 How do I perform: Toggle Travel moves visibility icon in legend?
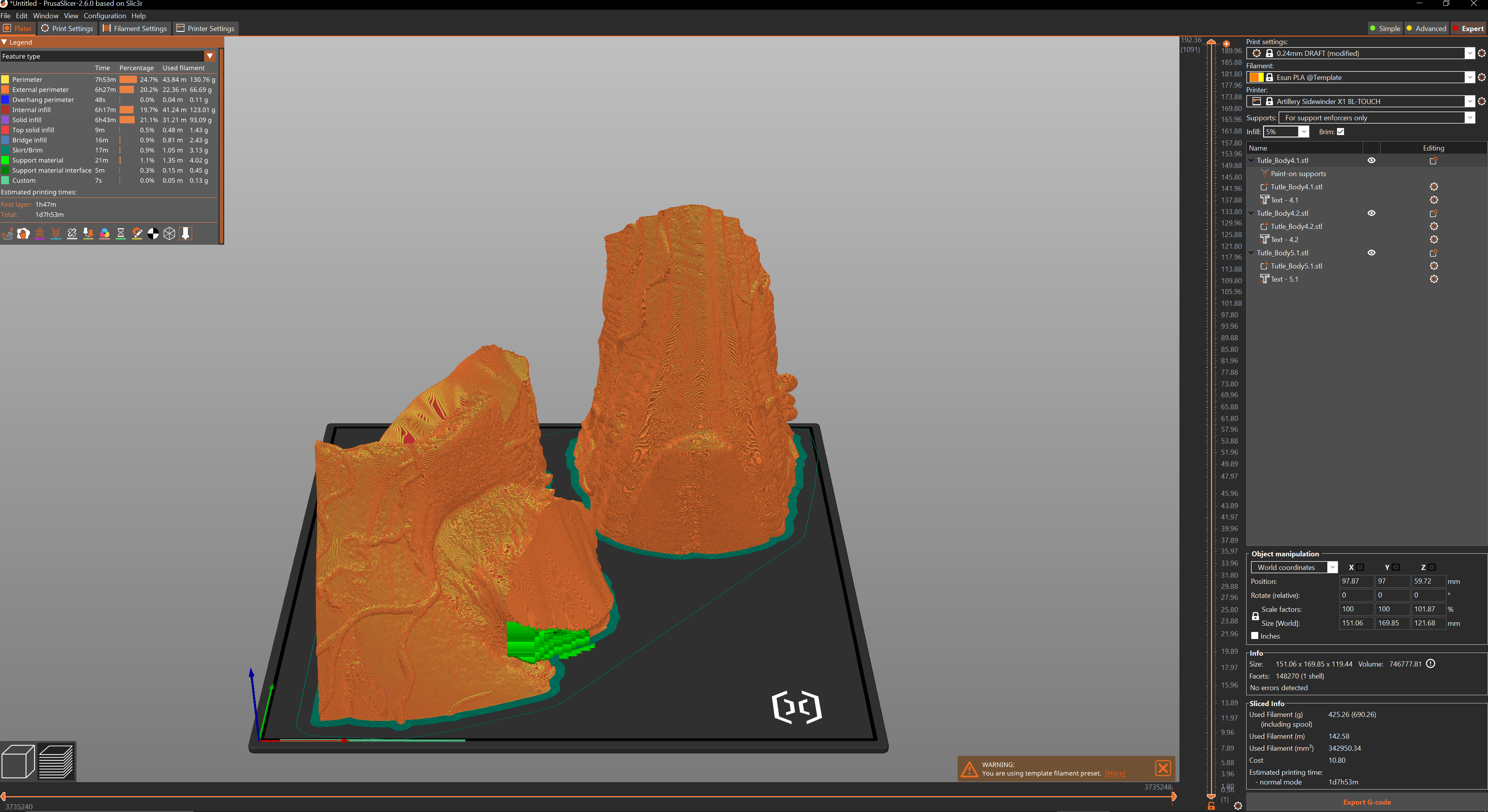tap(7, 233)
